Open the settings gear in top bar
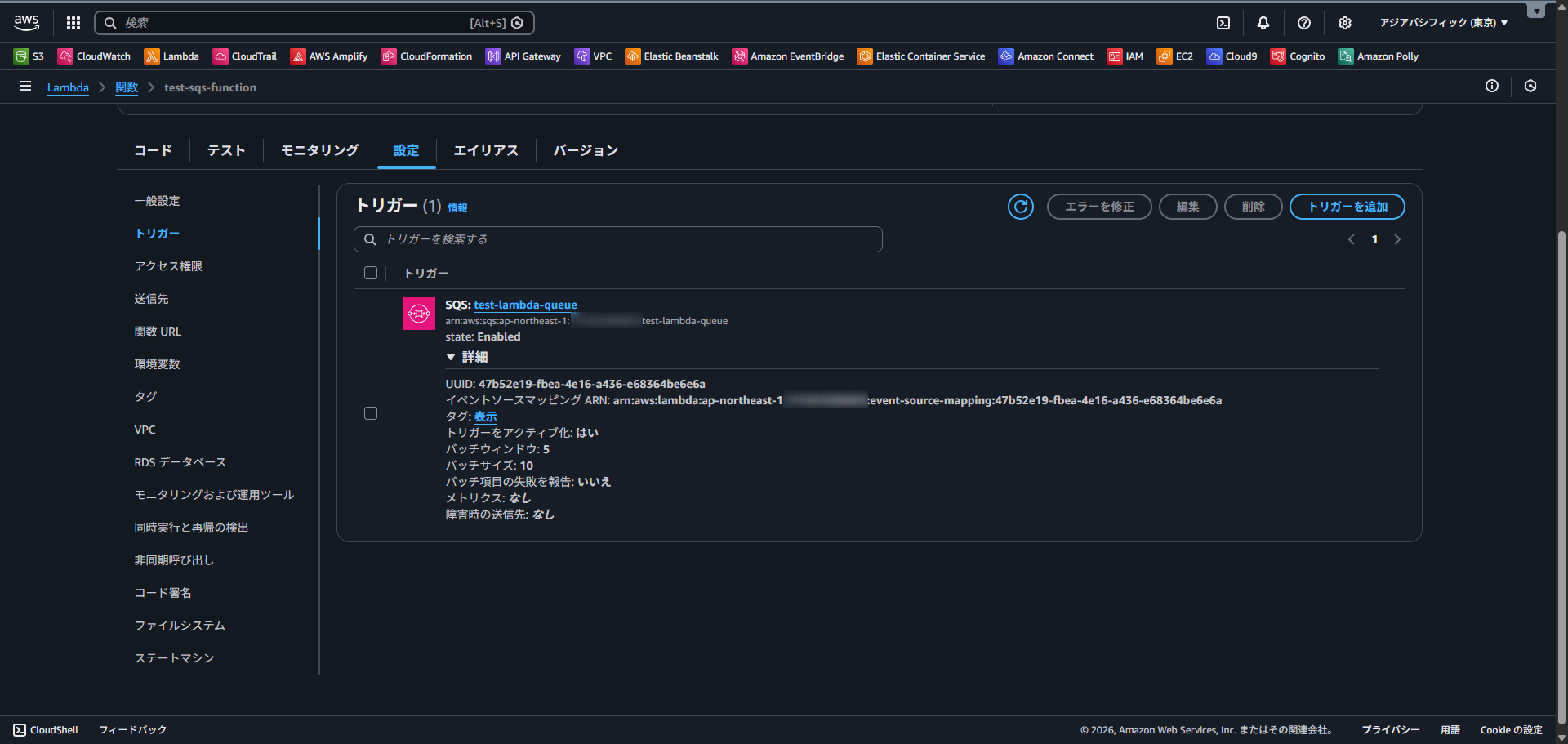This screenshot has height=744, width=1568. pyautogui.click(x=1345, y=23)
